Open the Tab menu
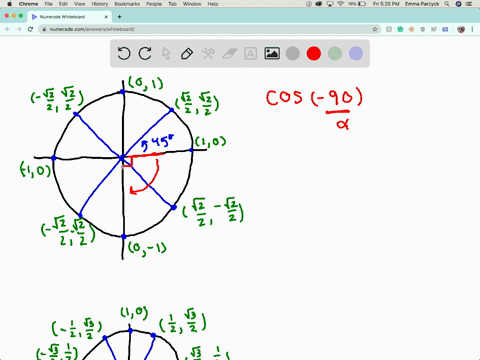480x360 pixels. click(x=172, y=4)
